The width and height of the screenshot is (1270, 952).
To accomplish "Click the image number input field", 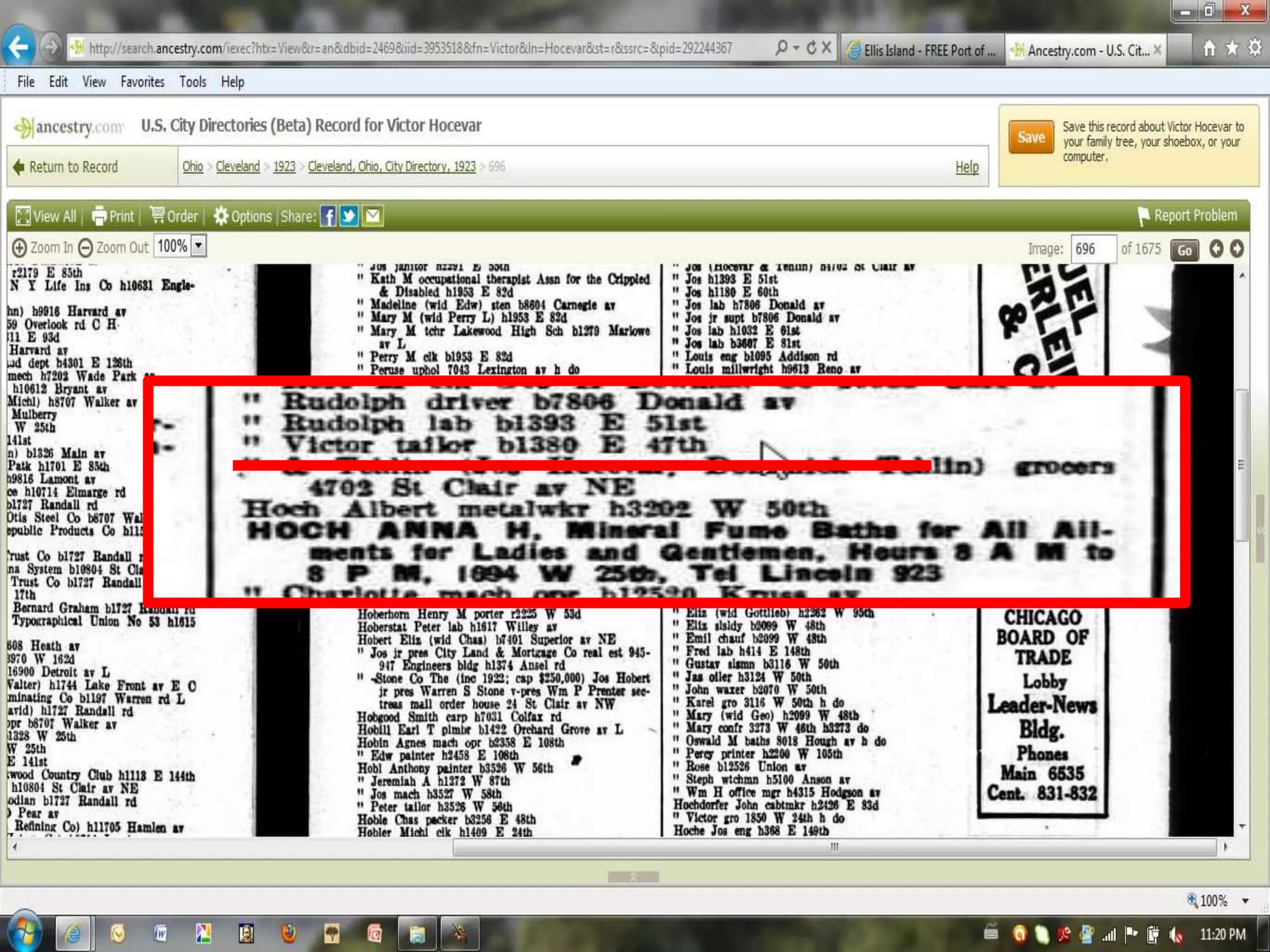I will [x=1093, y=249].
